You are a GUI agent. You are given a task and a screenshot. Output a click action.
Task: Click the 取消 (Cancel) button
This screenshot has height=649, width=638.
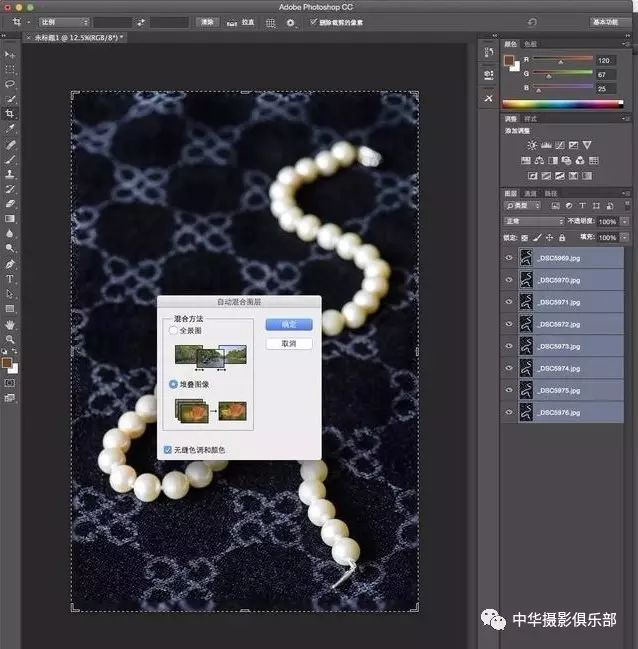[x=289, y=343]
